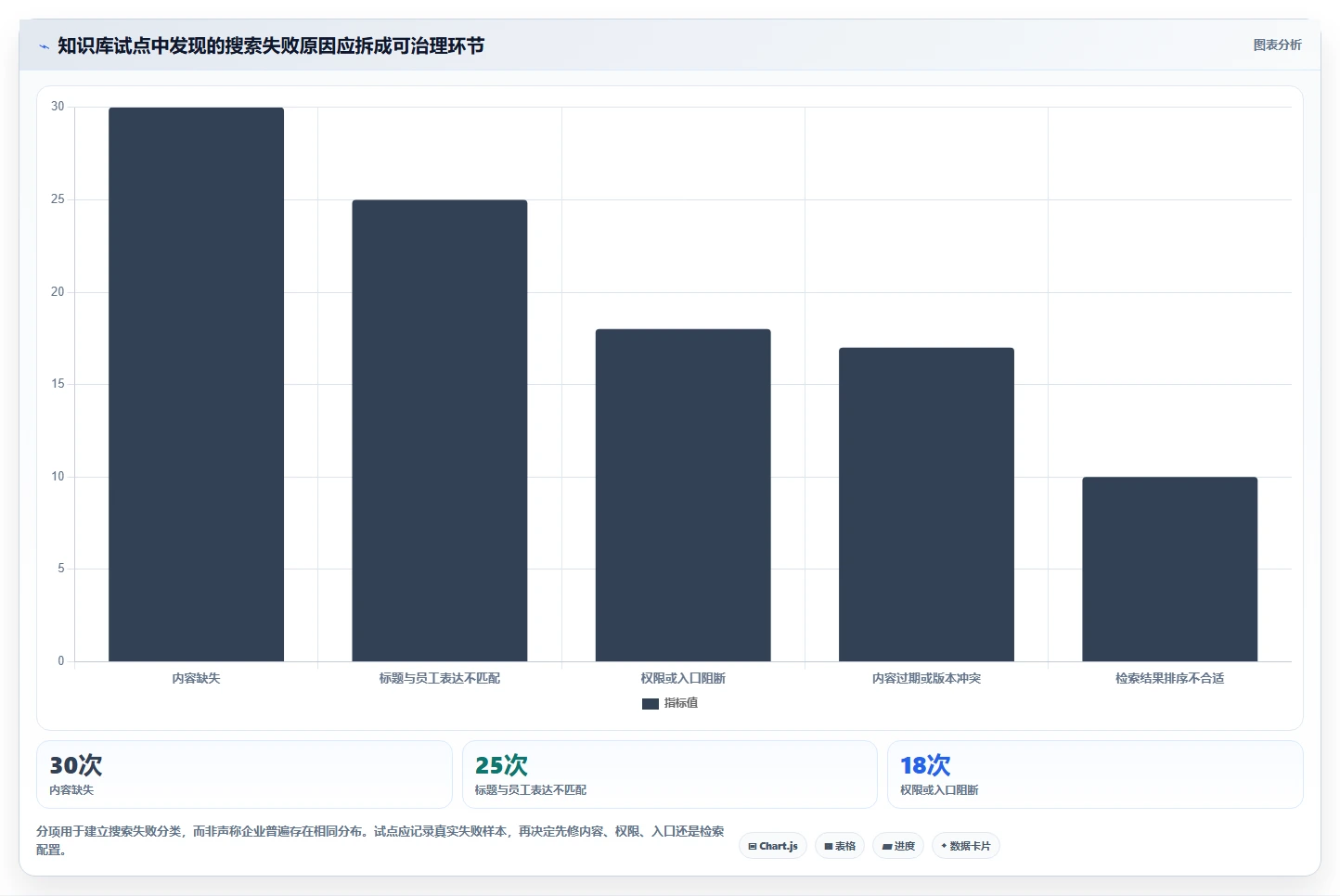
Task: Click the 指标值 legend label
Action: 681,703
